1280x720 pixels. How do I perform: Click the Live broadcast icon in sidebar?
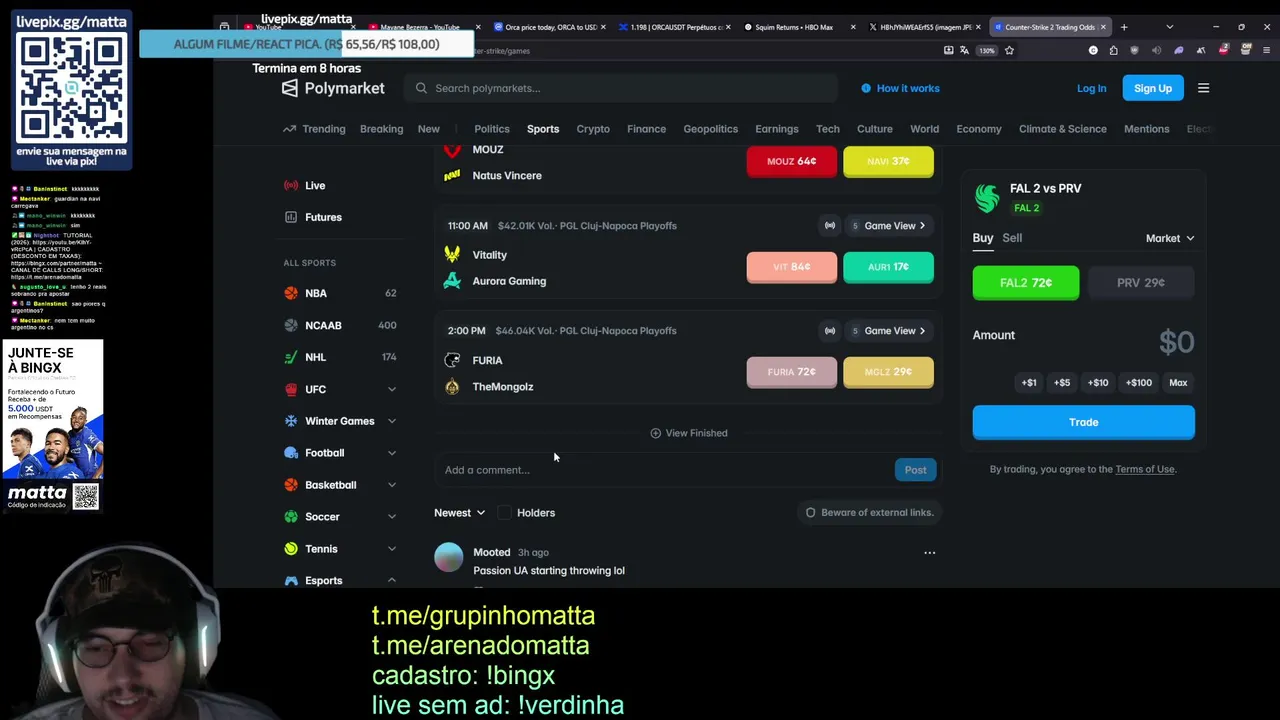[291, 185]
